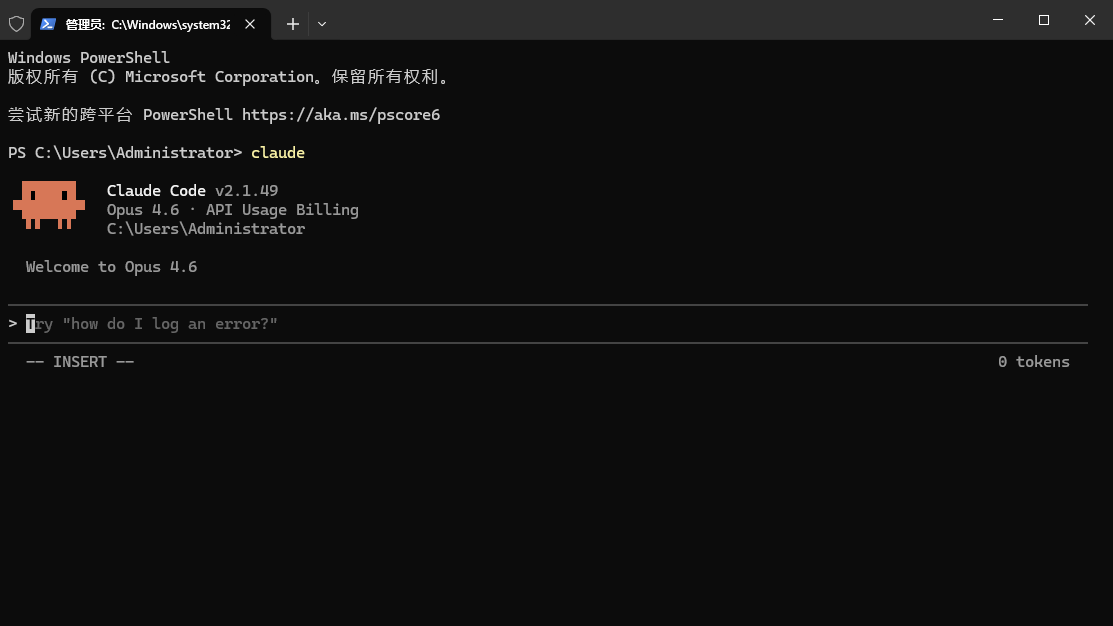Click the "Claude Code" title text
Screen dimensions: 1113x626
156,191
